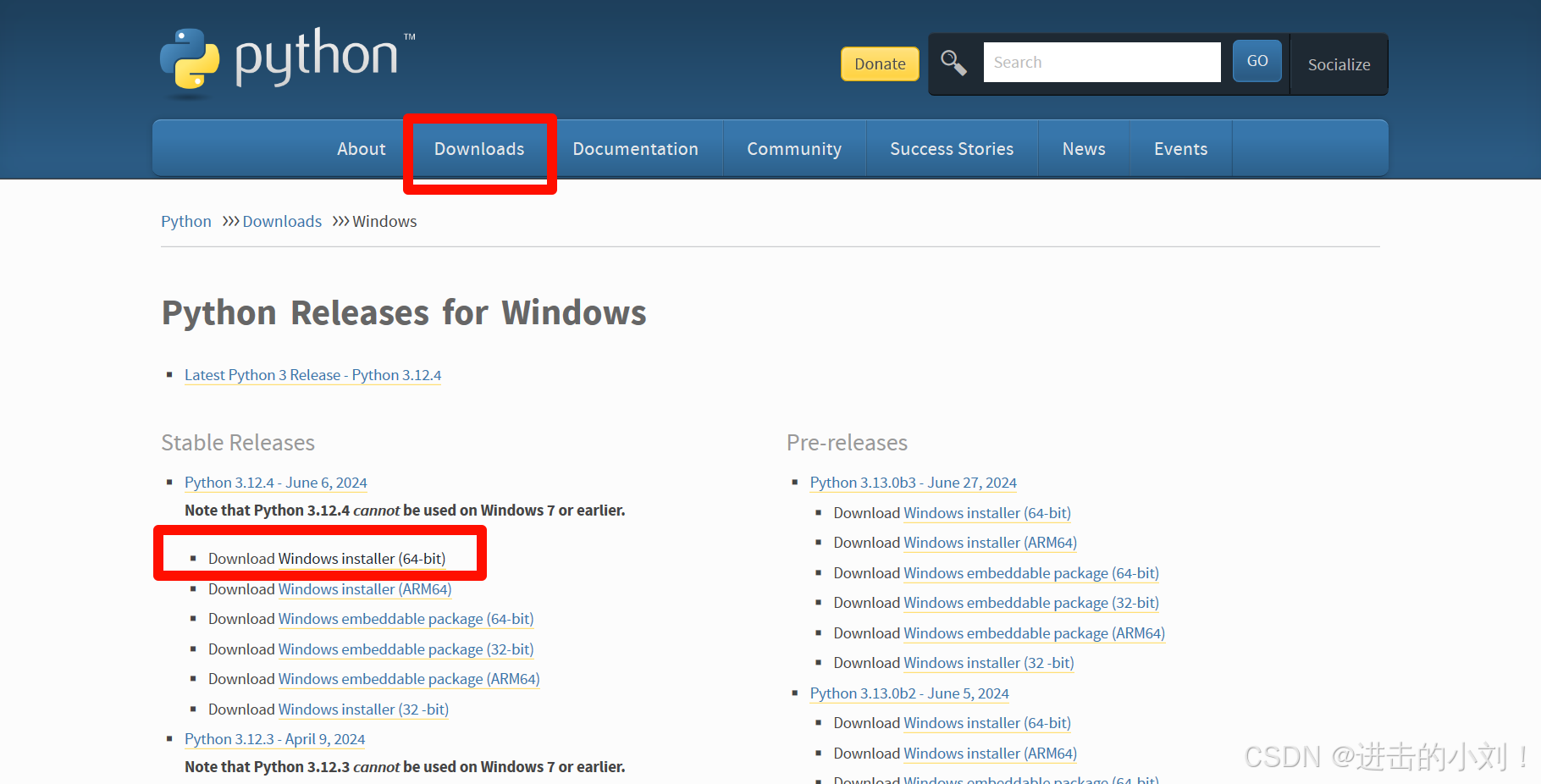This screenshot has width=1541, height=784.
Task: Click the Downloads breadcrumb link
Action: pos(282,221)
